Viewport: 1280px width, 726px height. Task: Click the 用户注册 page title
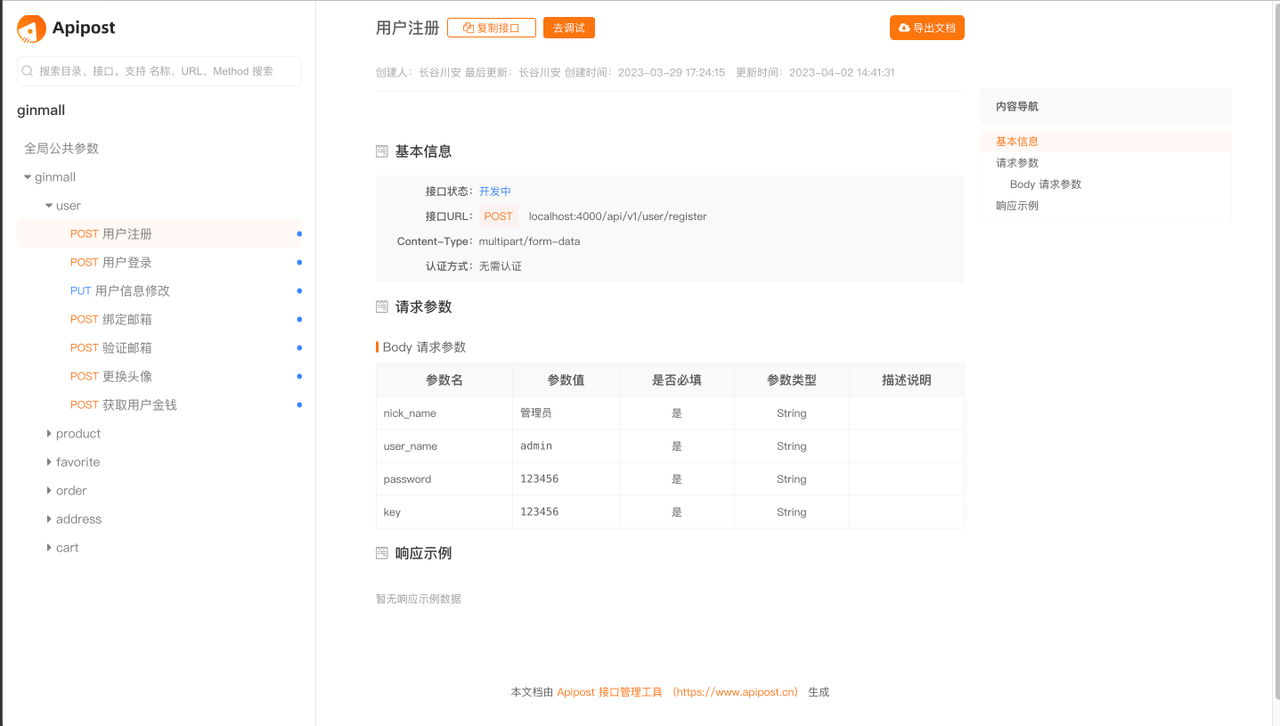coord(407,28)
